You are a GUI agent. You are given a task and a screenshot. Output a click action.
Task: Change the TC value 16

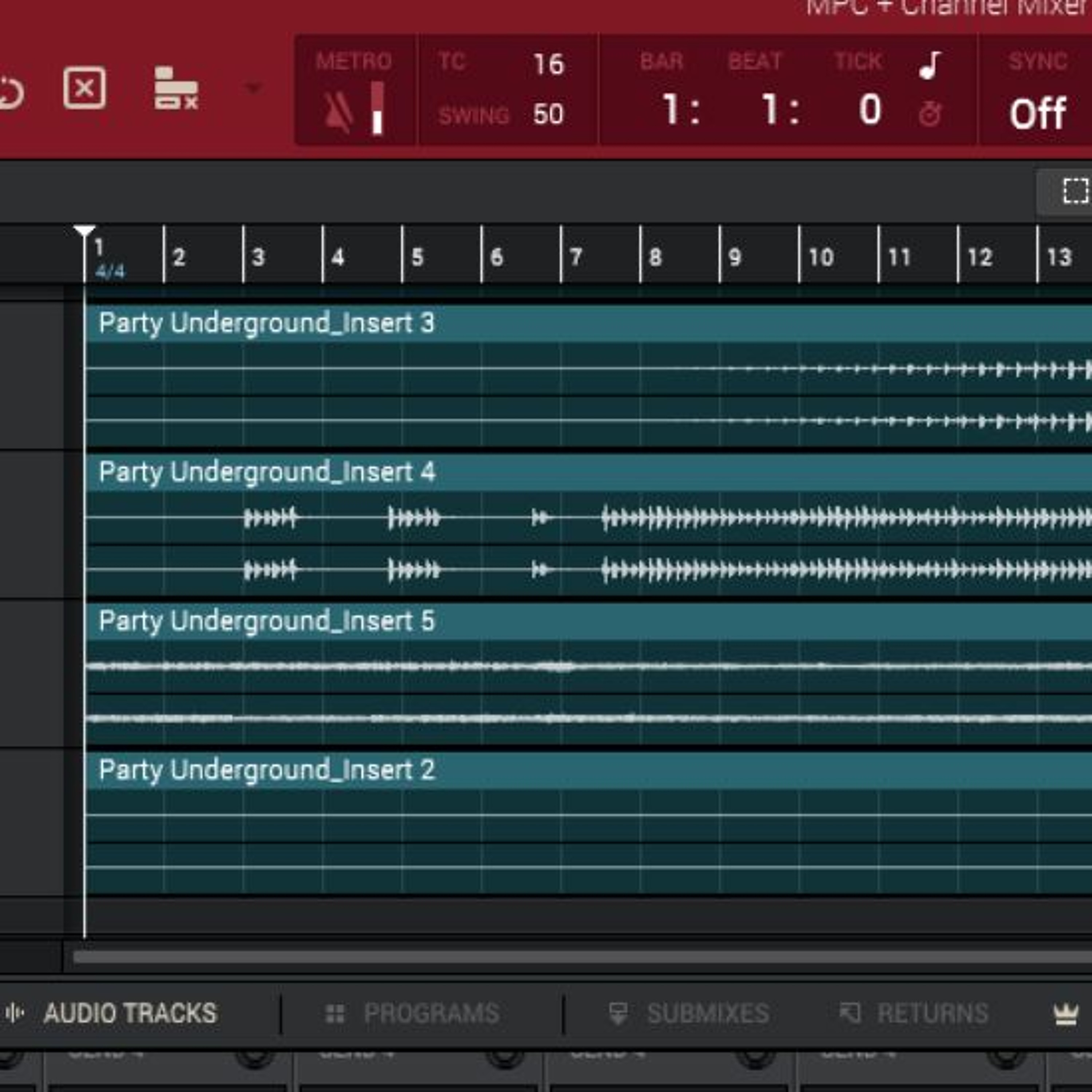(548, 64)
